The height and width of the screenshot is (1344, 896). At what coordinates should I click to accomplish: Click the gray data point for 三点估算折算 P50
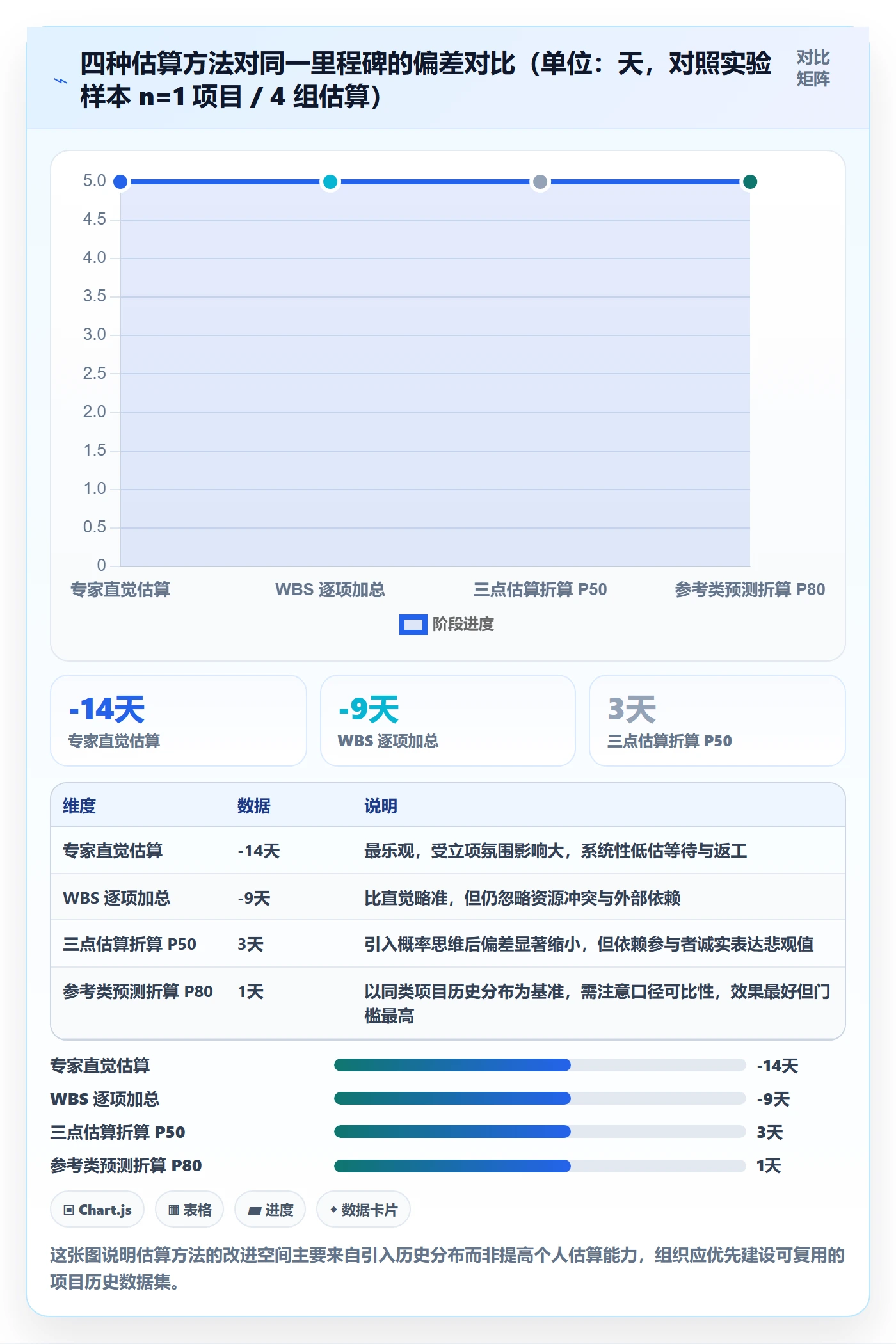540,182
